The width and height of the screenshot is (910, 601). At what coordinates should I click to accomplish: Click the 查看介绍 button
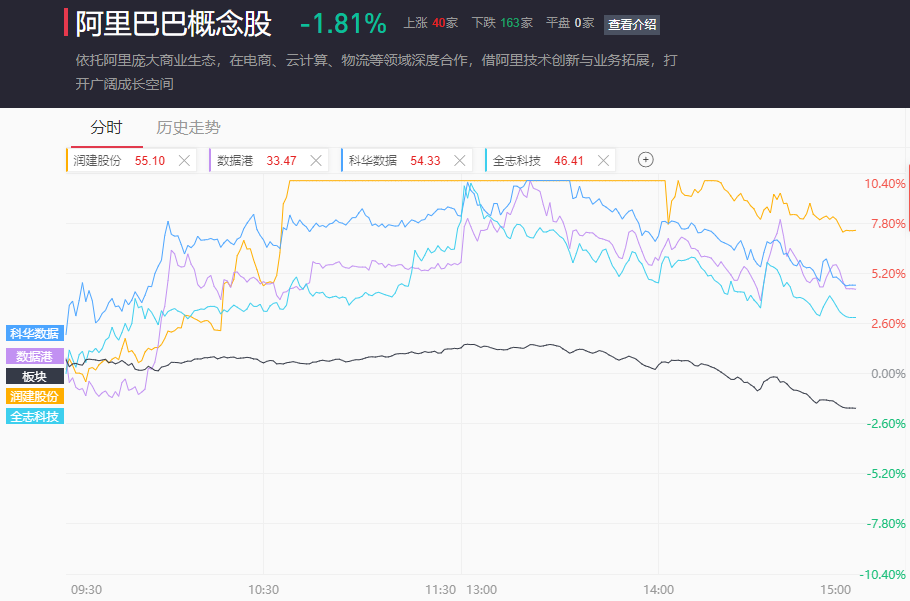pos(632,24)
